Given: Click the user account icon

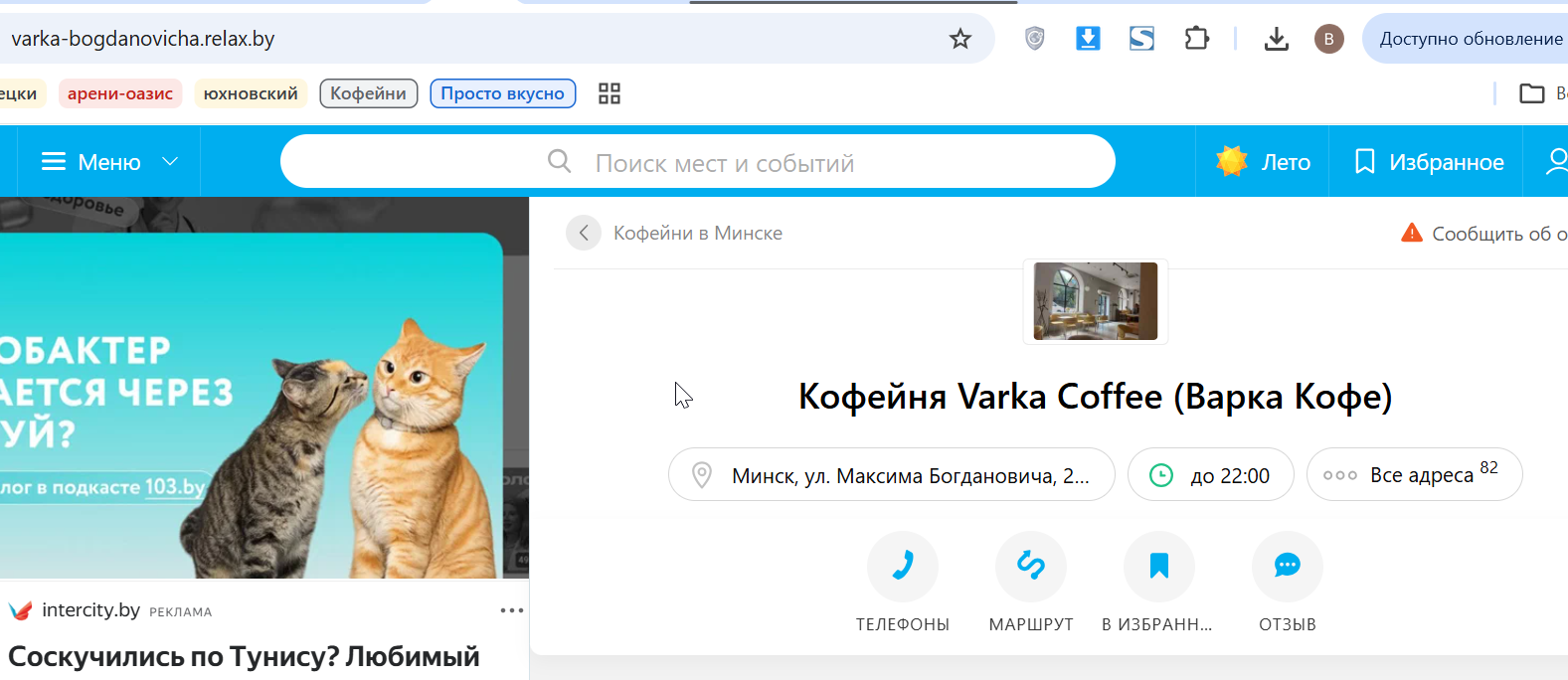Looking at the screenshot, I should [1557, 161].
